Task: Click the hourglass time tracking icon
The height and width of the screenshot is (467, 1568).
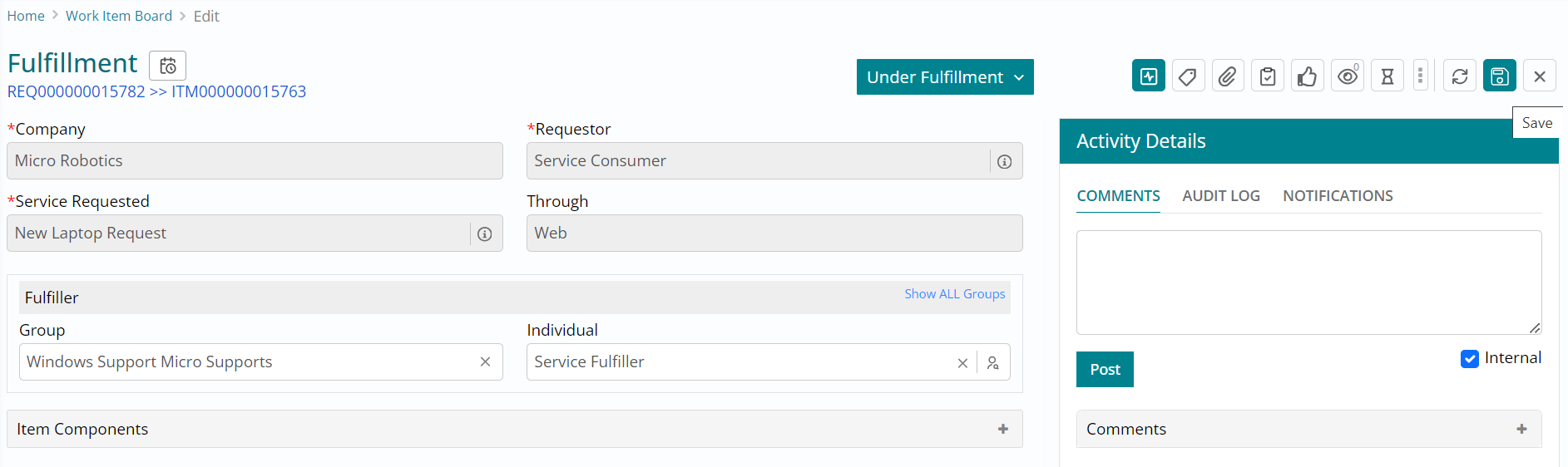Action: click(1387, 76)
